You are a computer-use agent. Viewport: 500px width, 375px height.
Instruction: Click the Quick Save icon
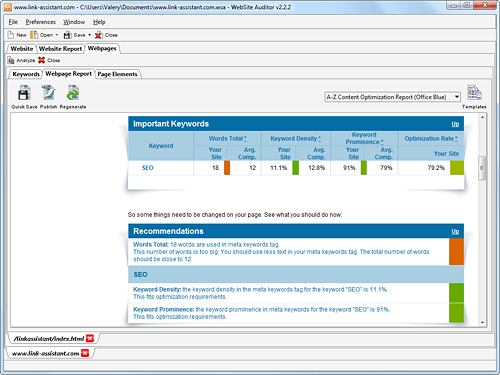(x=24, y=93)
